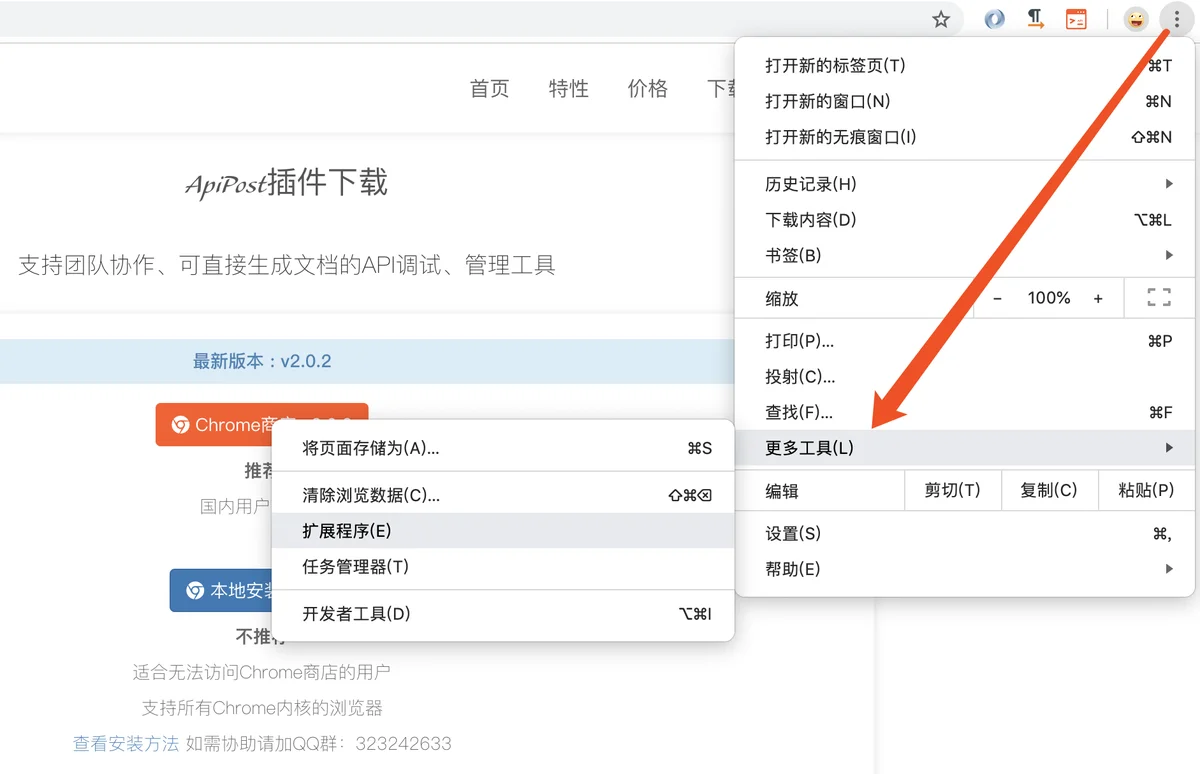Open the 查看安装方法 link

(126, 744)
